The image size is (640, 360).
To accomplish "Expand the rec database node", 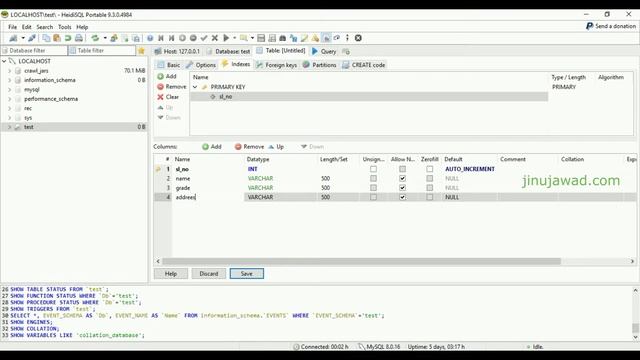I will [10, 108].
